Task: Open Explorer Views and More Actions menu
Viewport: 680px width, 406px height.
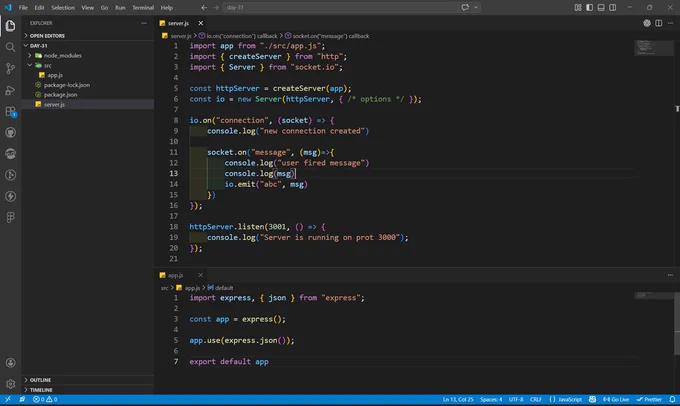Action: [144, 23]
